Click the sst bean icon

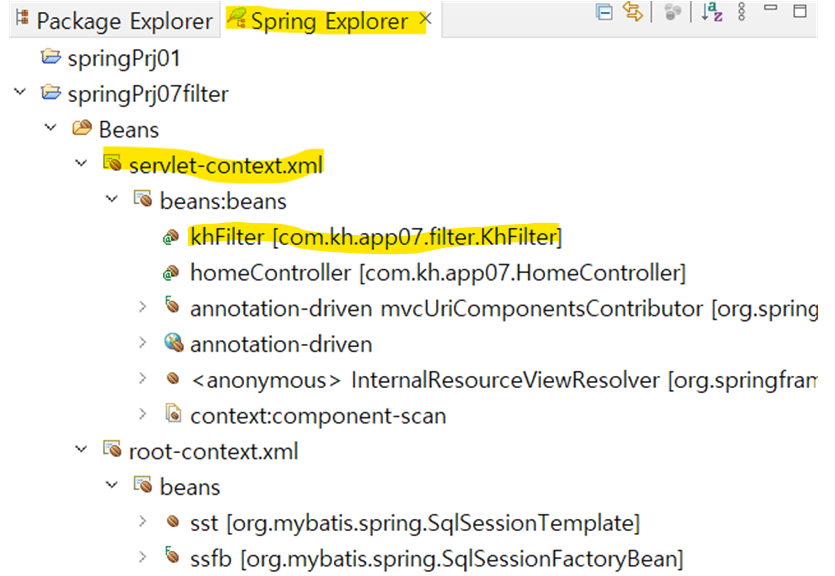tap(173, 521)
